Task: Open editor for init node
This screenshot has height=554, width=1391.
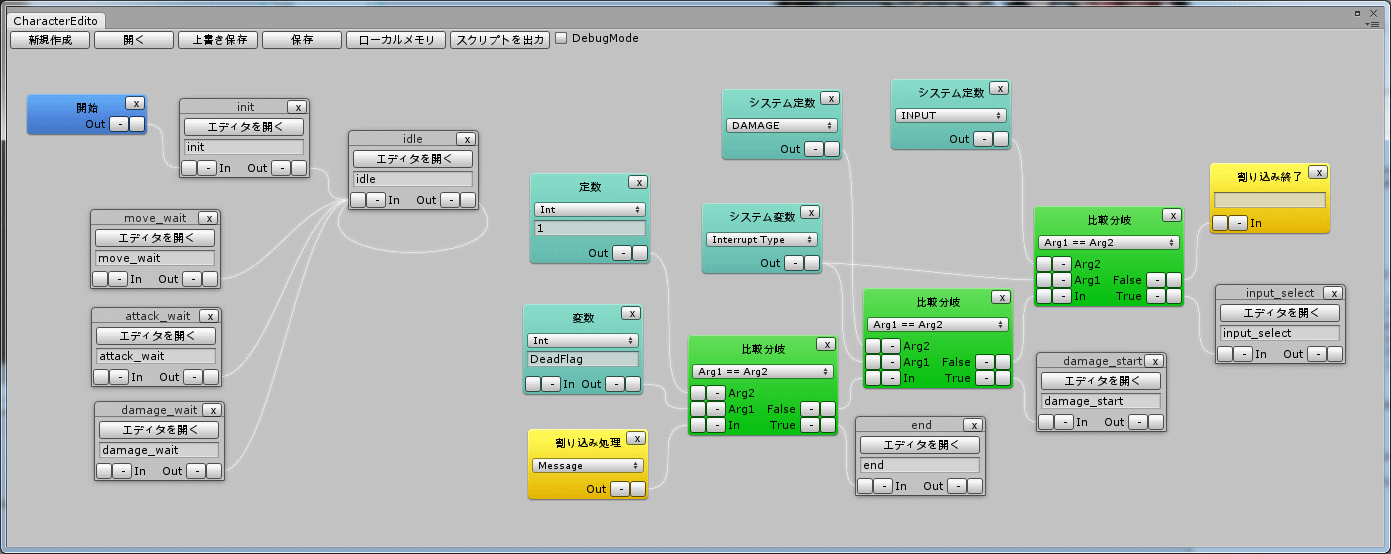Action: [244, 127]
